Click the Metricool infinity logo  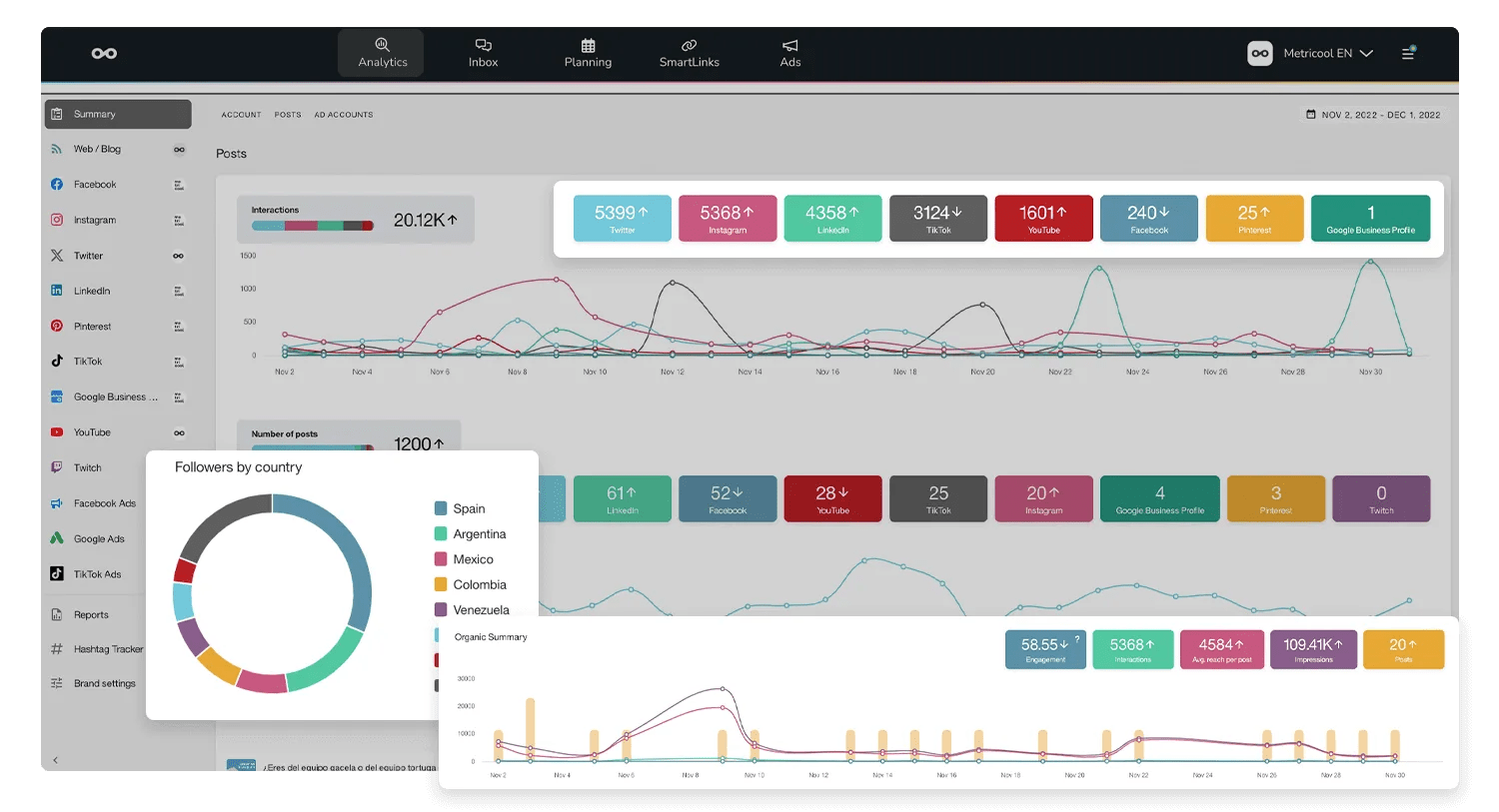click(x=104, y=53)
